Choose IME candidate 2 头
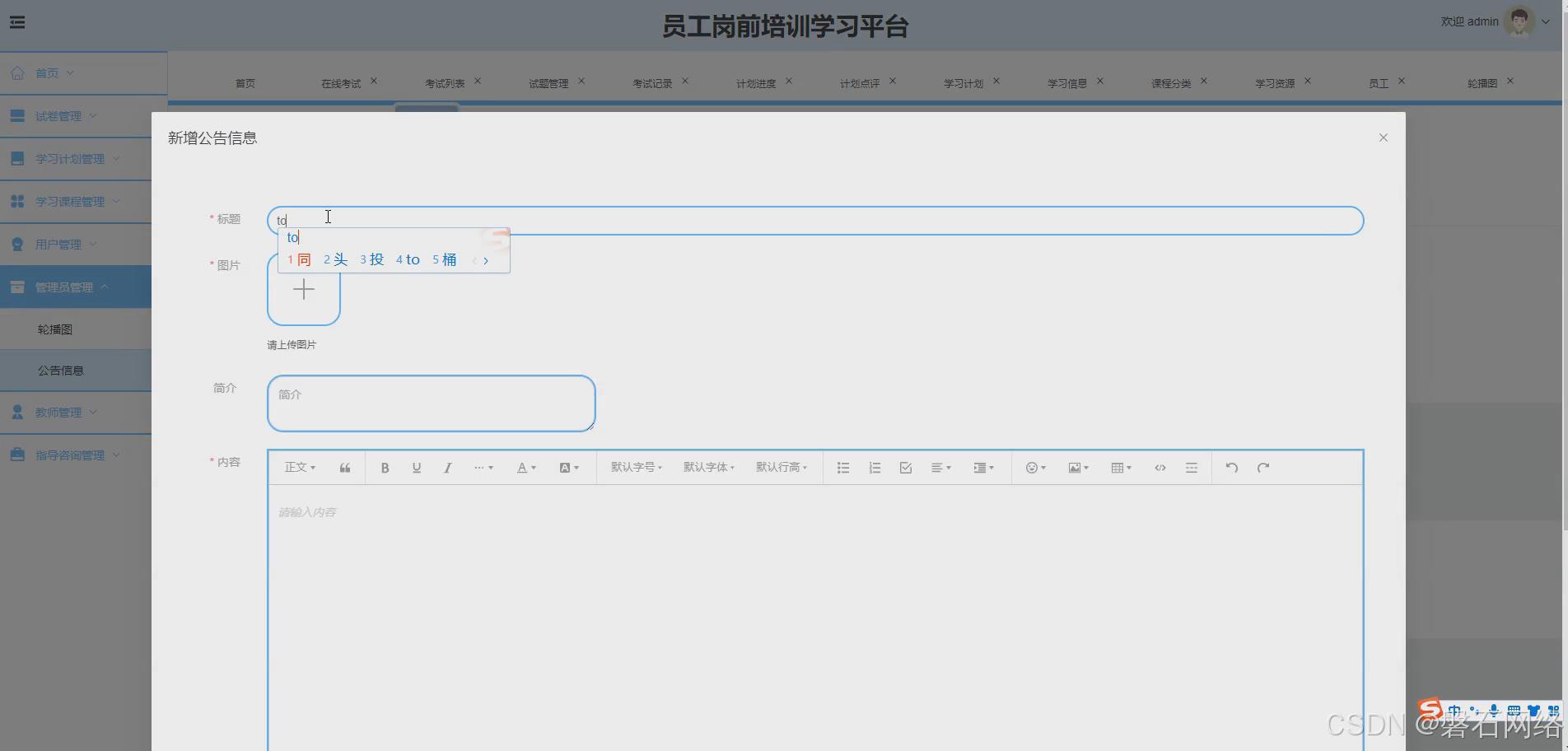The height and width of the screenshot is (751, 1568). pyautogui.click(x=335, y=259)
